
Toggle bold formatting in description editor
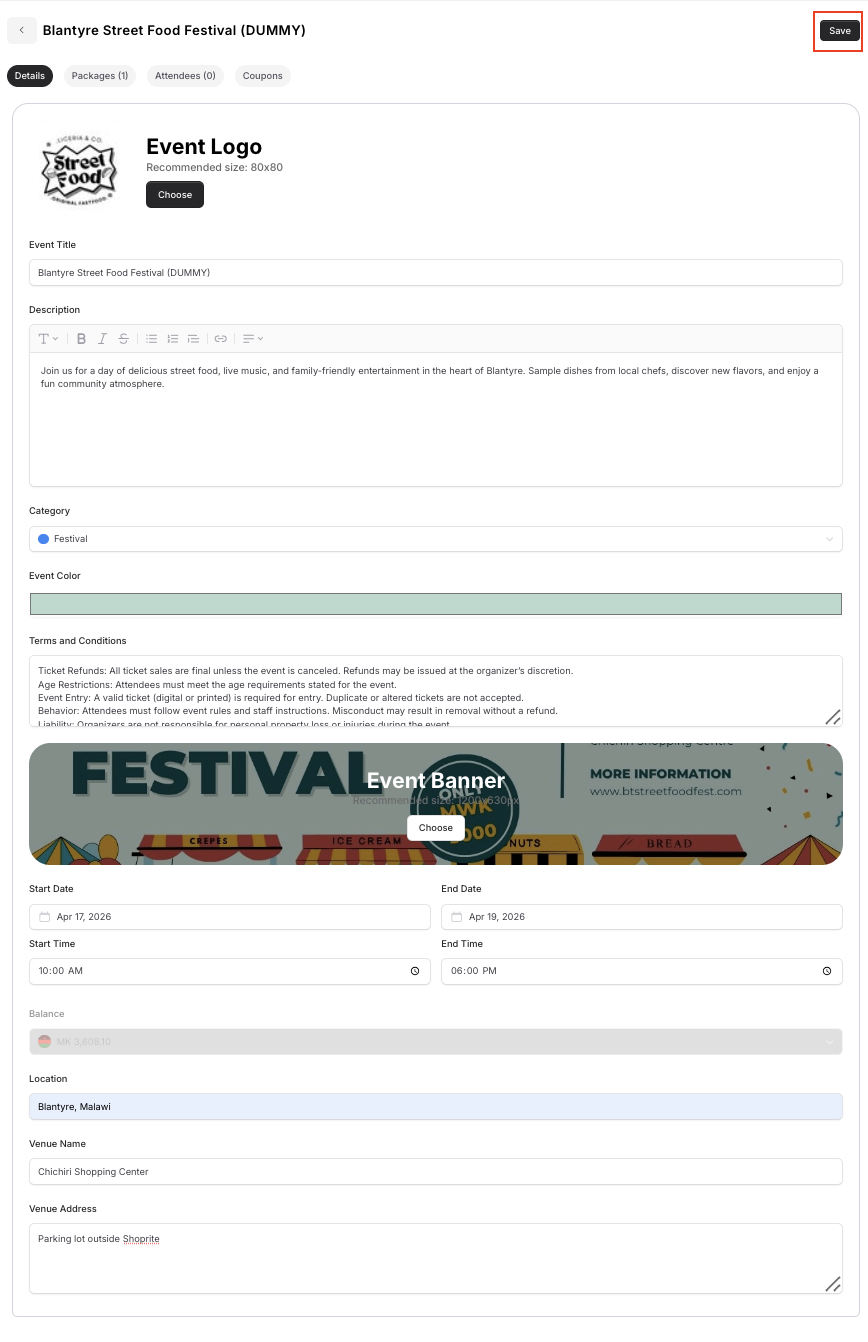[82, 339]
